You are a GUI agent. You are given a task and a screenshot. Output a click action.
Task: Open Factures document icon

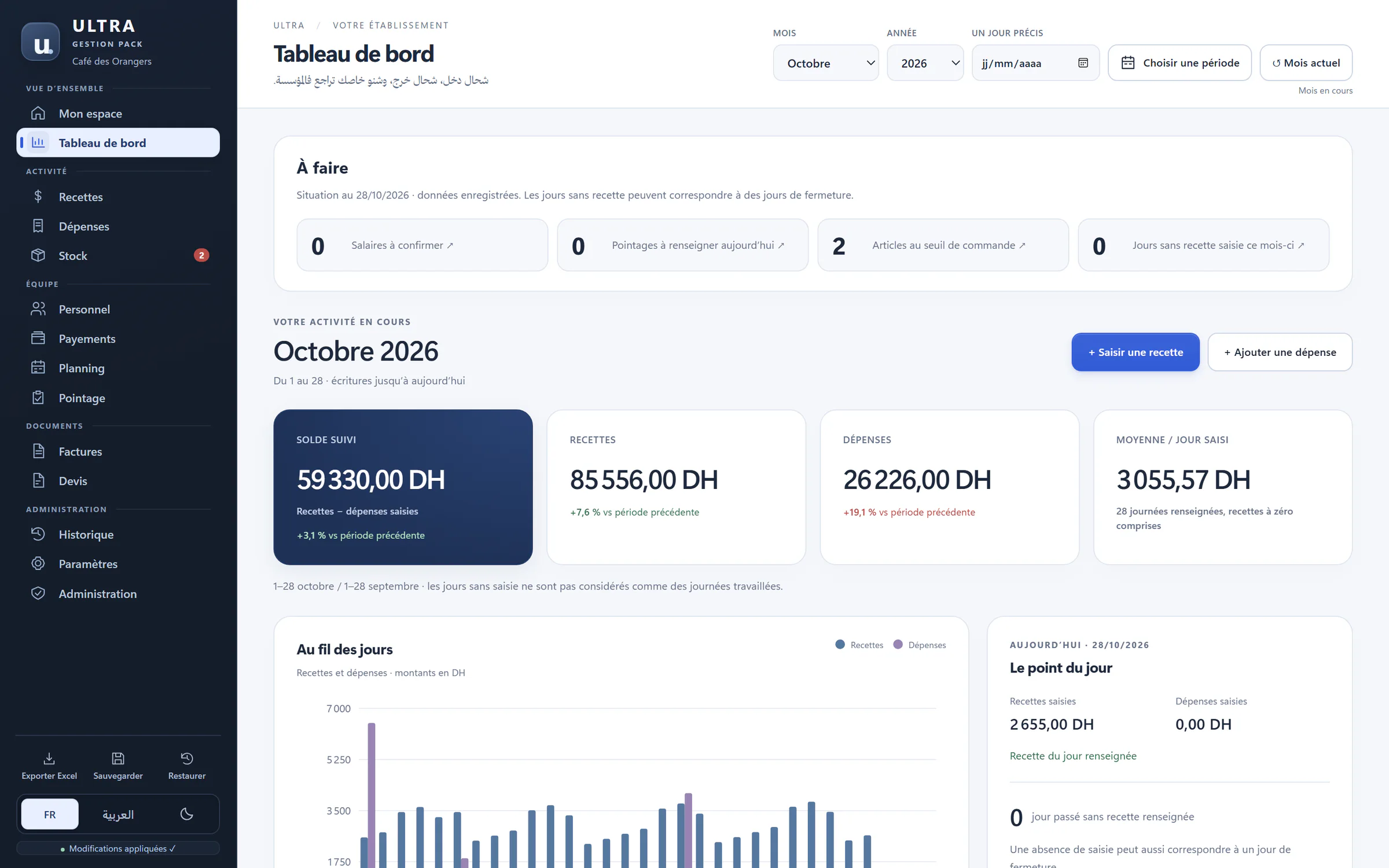(38, 451)
